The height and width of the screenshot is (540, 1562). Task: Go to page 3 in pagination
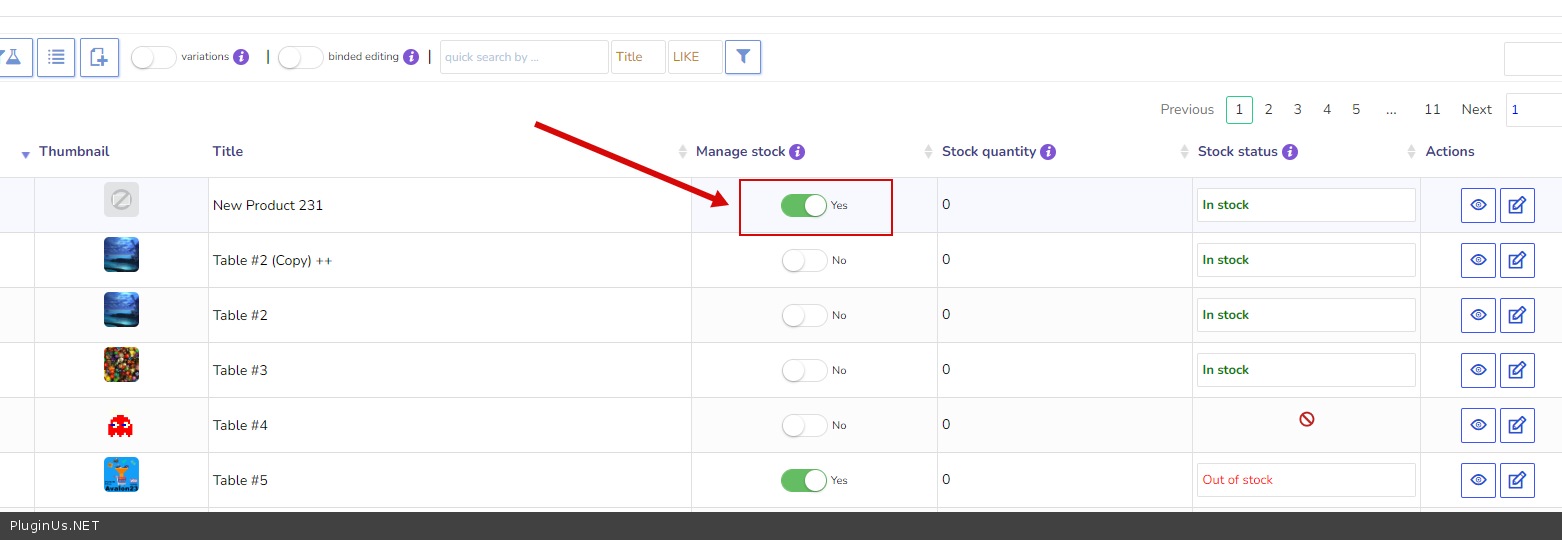coord(1297,110)
